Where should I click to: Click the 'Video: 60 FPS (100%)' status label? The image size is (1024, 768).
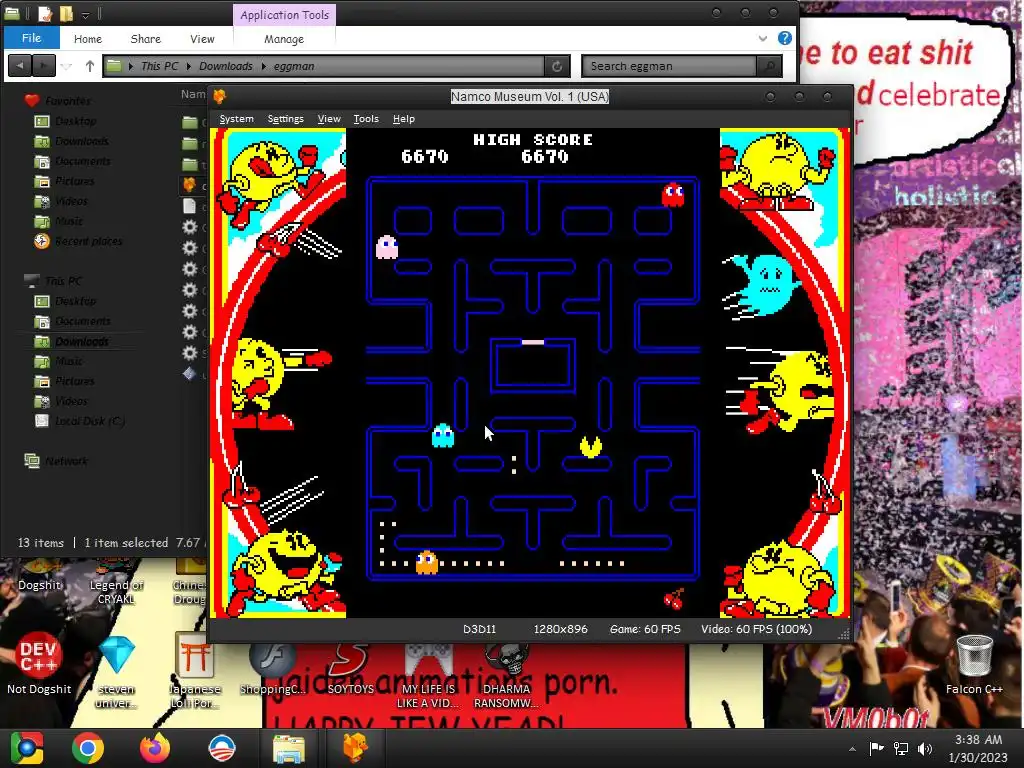[x=756, y=629]
